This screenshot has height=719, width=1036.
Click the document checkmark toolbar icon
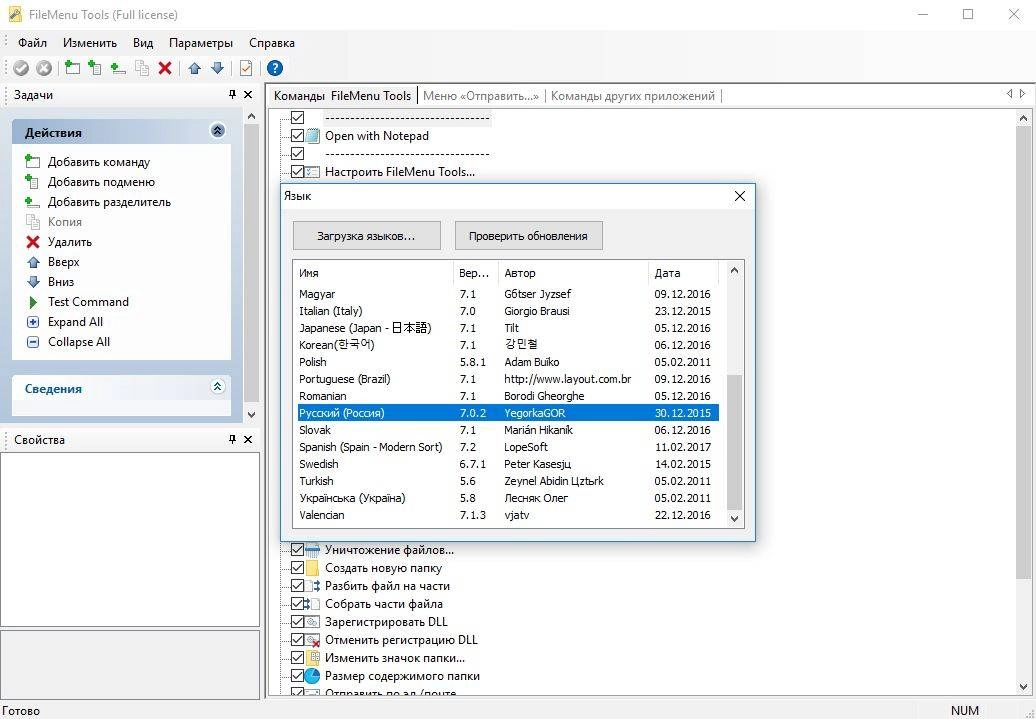tap(246, 68)
